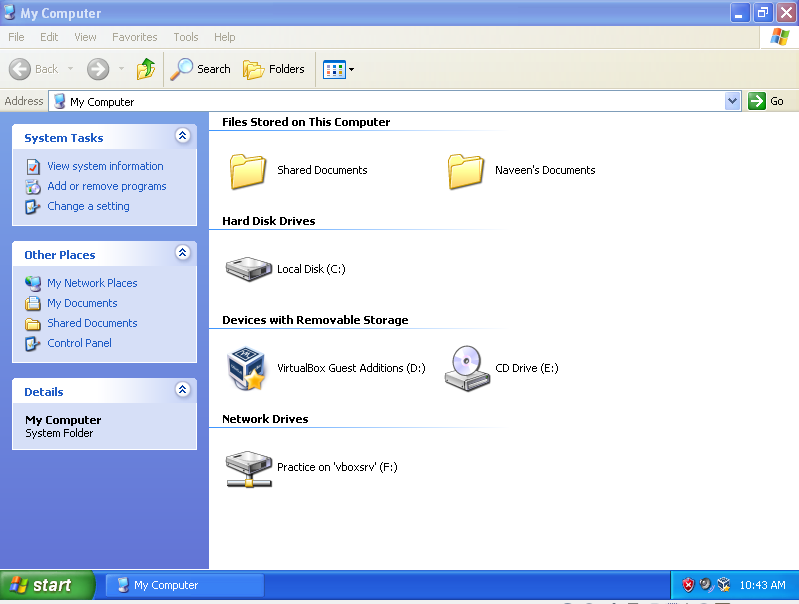
Task: Go back using the Back arrow button
Action: 20,69
